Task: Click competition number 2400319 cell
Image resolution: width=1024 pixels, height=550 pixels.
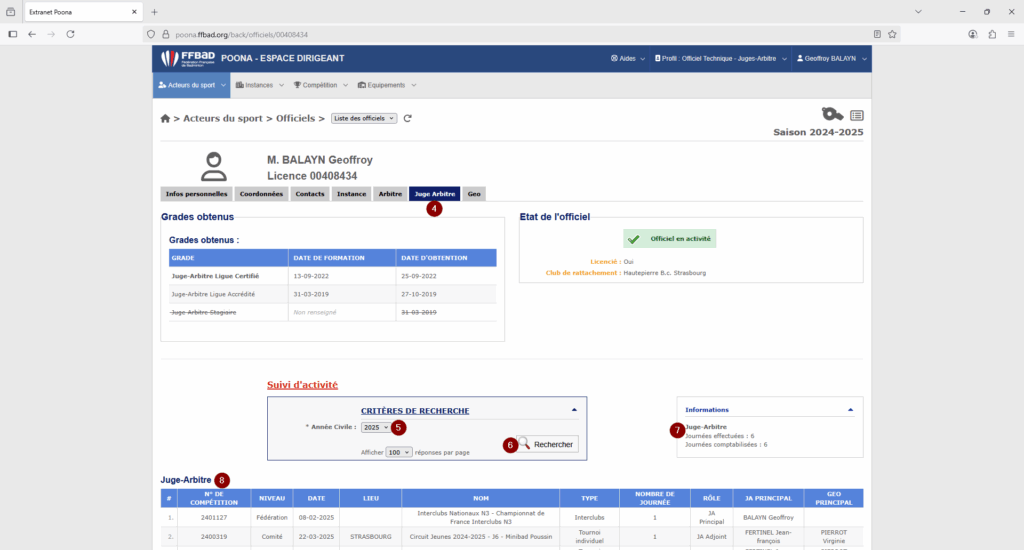Action: 214,536
